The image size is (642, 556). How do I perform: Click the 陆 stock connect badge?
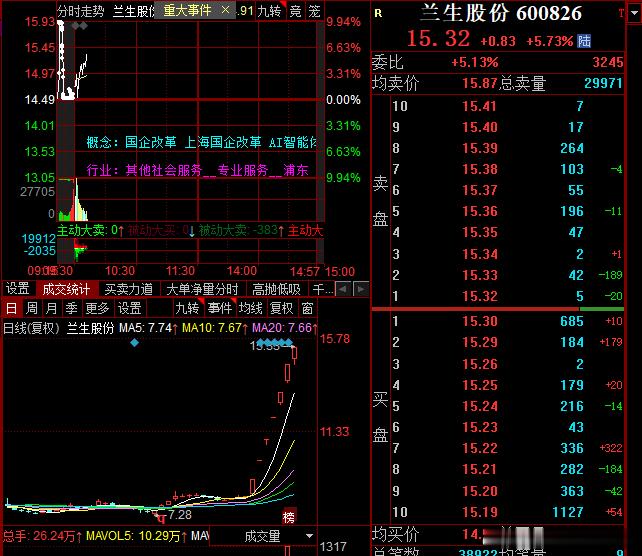coord(584,41)
